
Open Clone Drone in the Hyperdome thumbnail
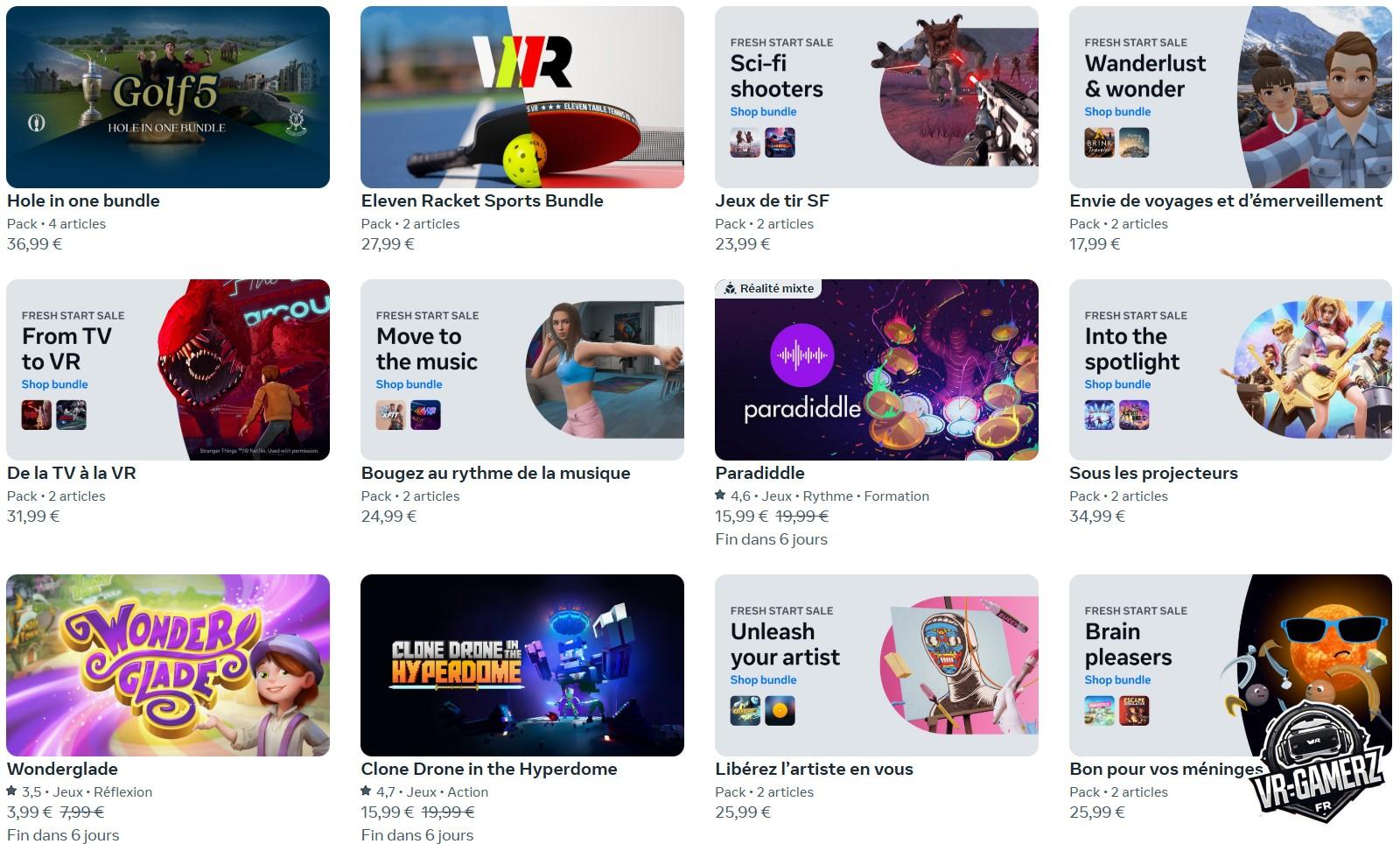click(x=522, y=665)
